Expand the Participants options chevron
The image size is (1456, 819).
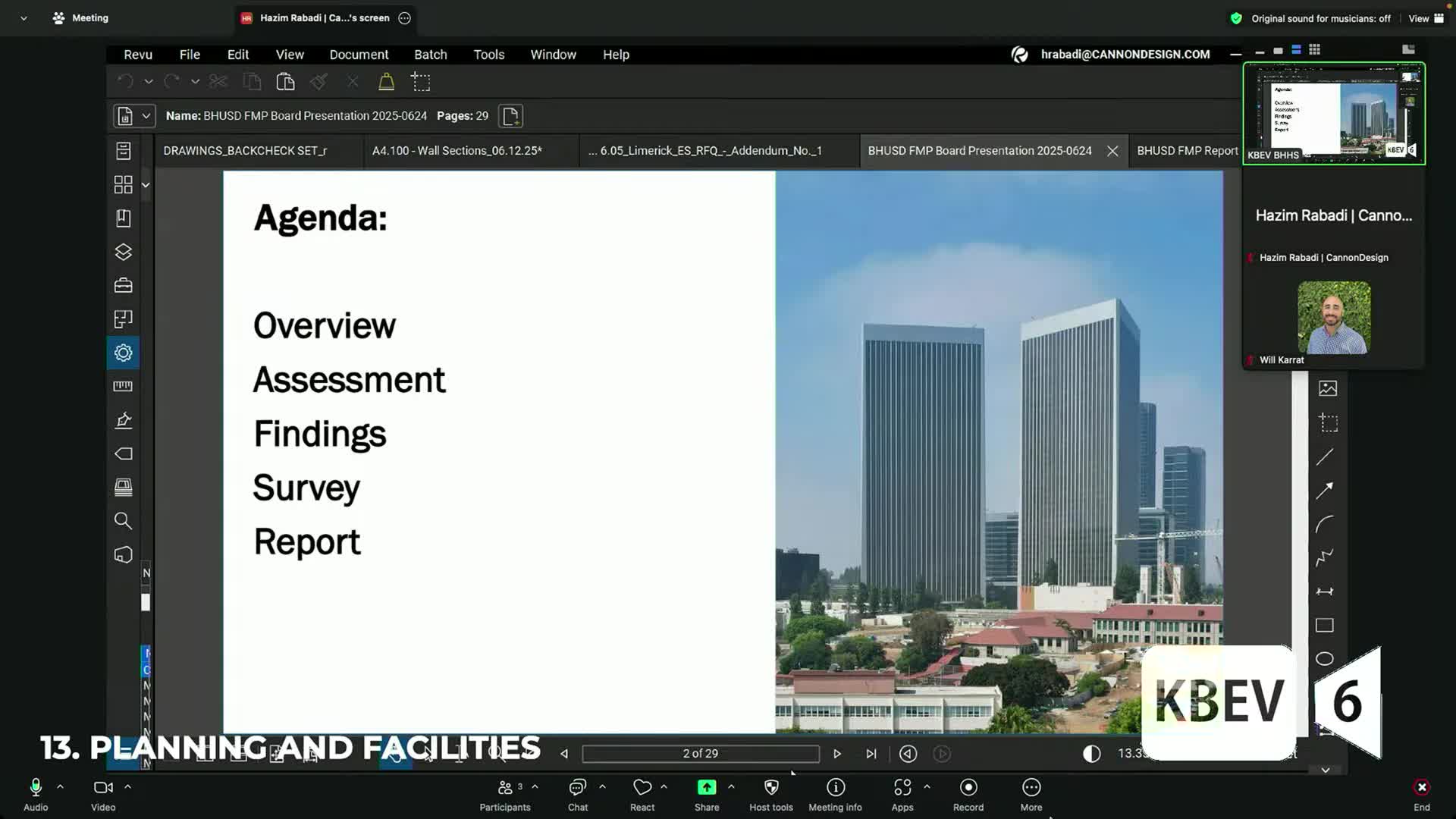click(535, 786)
